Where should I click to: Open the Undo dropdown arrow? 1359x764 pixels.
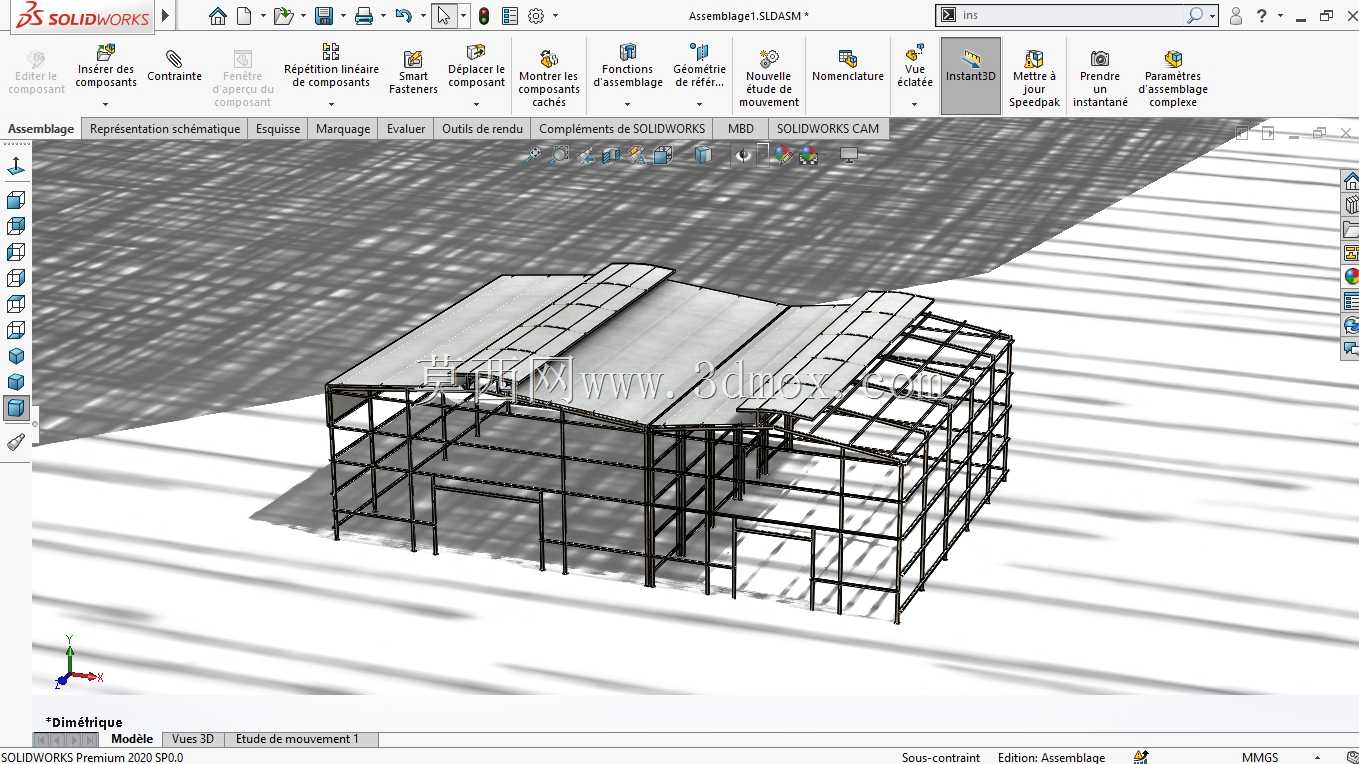(422, 16)
